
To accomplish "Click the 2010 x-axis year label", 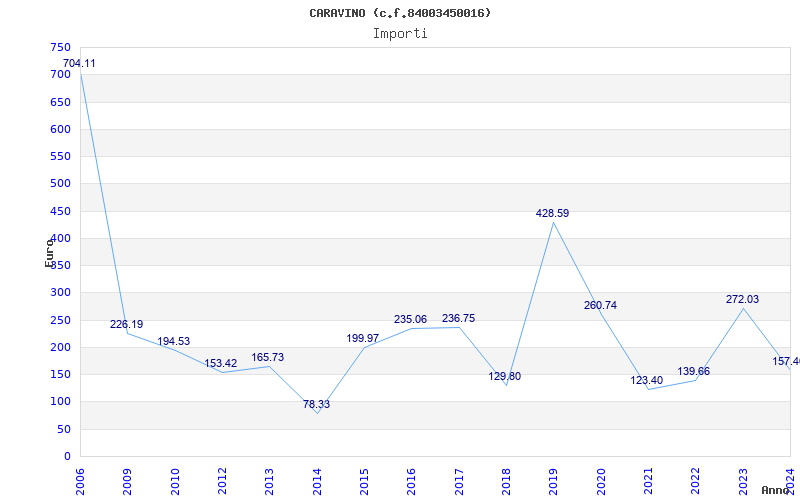I will [x=174, y=482].
